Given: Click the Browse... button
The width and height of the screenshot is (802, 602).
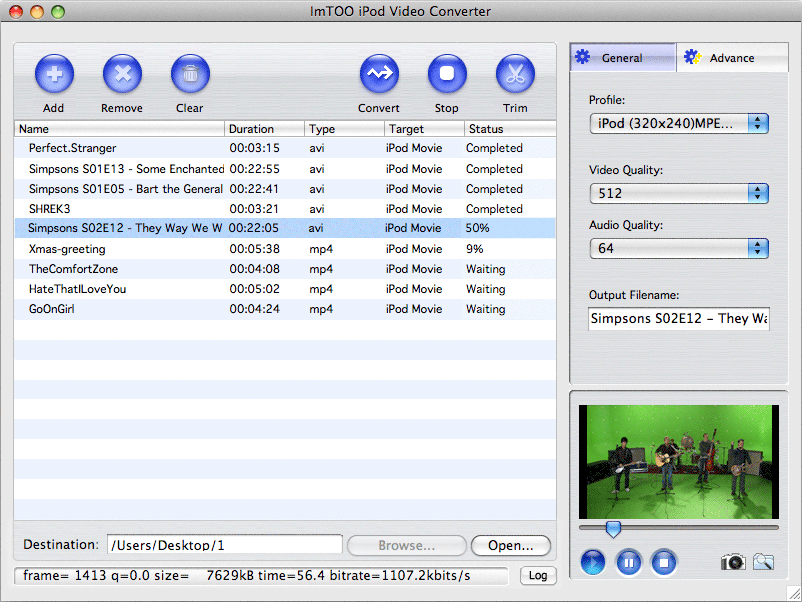Looking at the screenshot, I should tap(407, 545).
